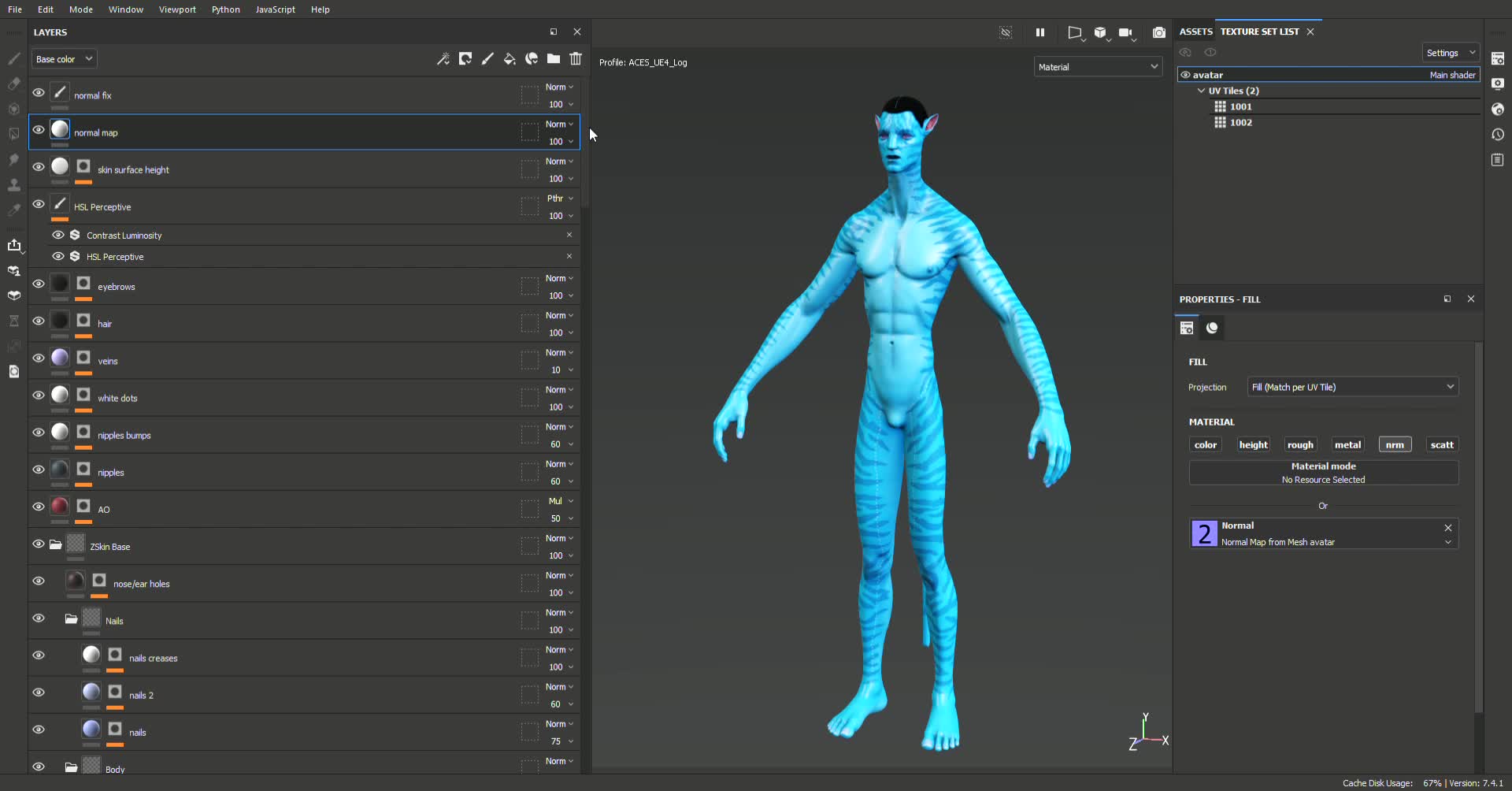
Task: Add an effect with the palette icon in Layers toolbar
Action: click(532, 58)
